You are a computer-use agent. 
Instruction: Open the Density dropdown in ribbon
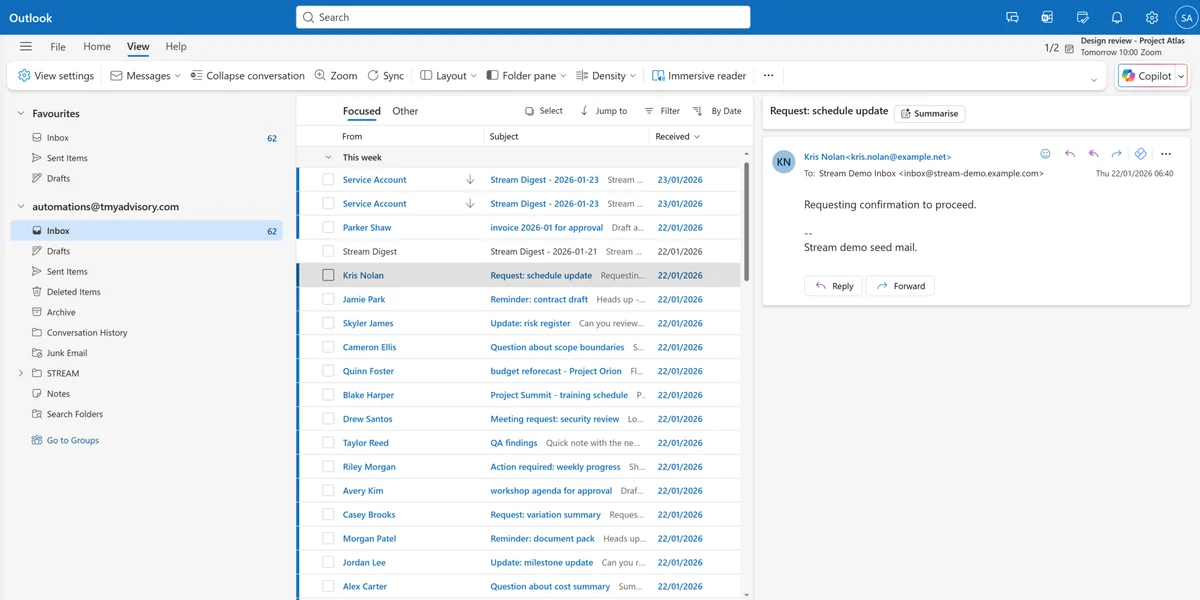pyautogui.click(x=608, y=75)
